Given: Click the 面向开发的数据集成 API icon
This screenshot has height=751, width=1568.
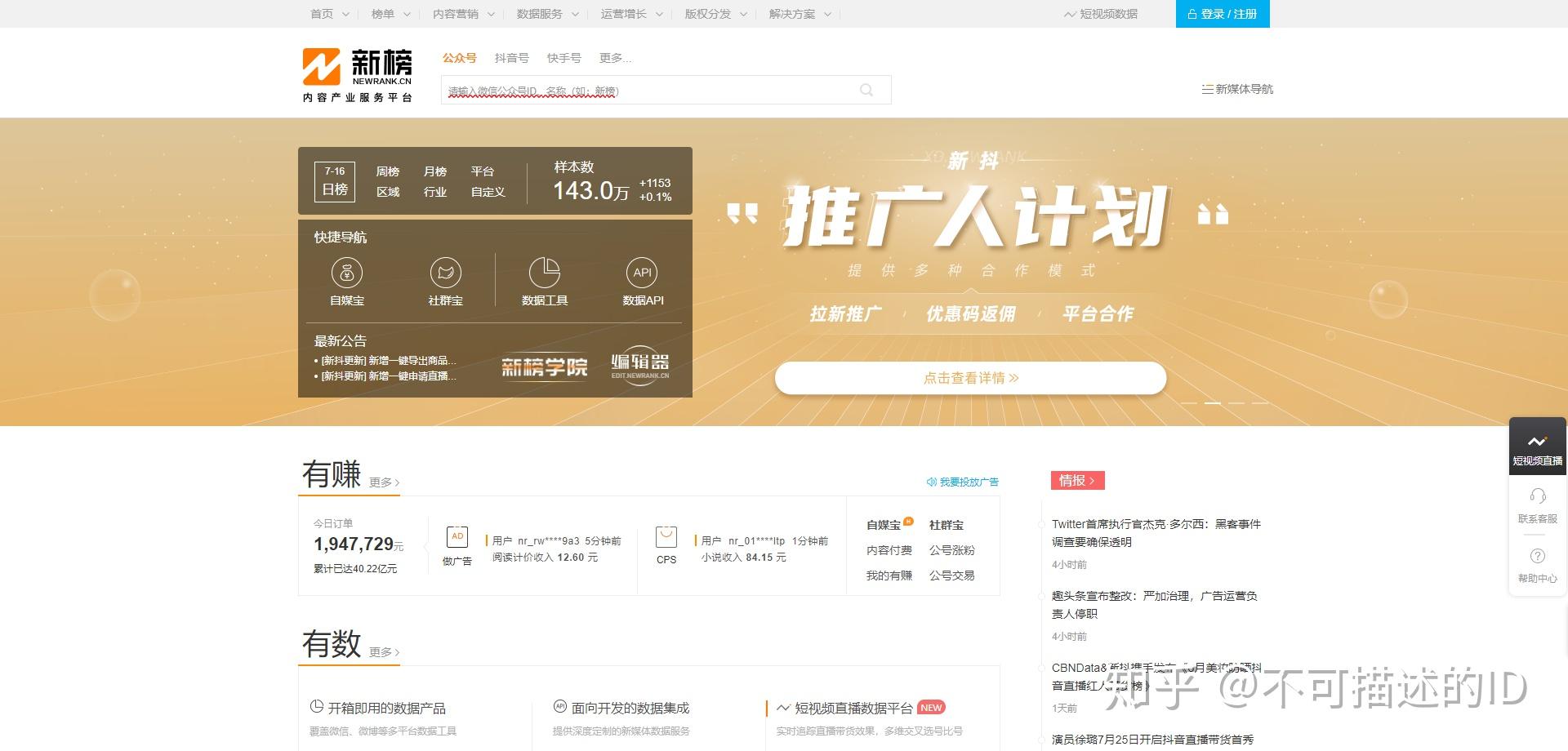Looking at the screenshot, I should point(560,707).
